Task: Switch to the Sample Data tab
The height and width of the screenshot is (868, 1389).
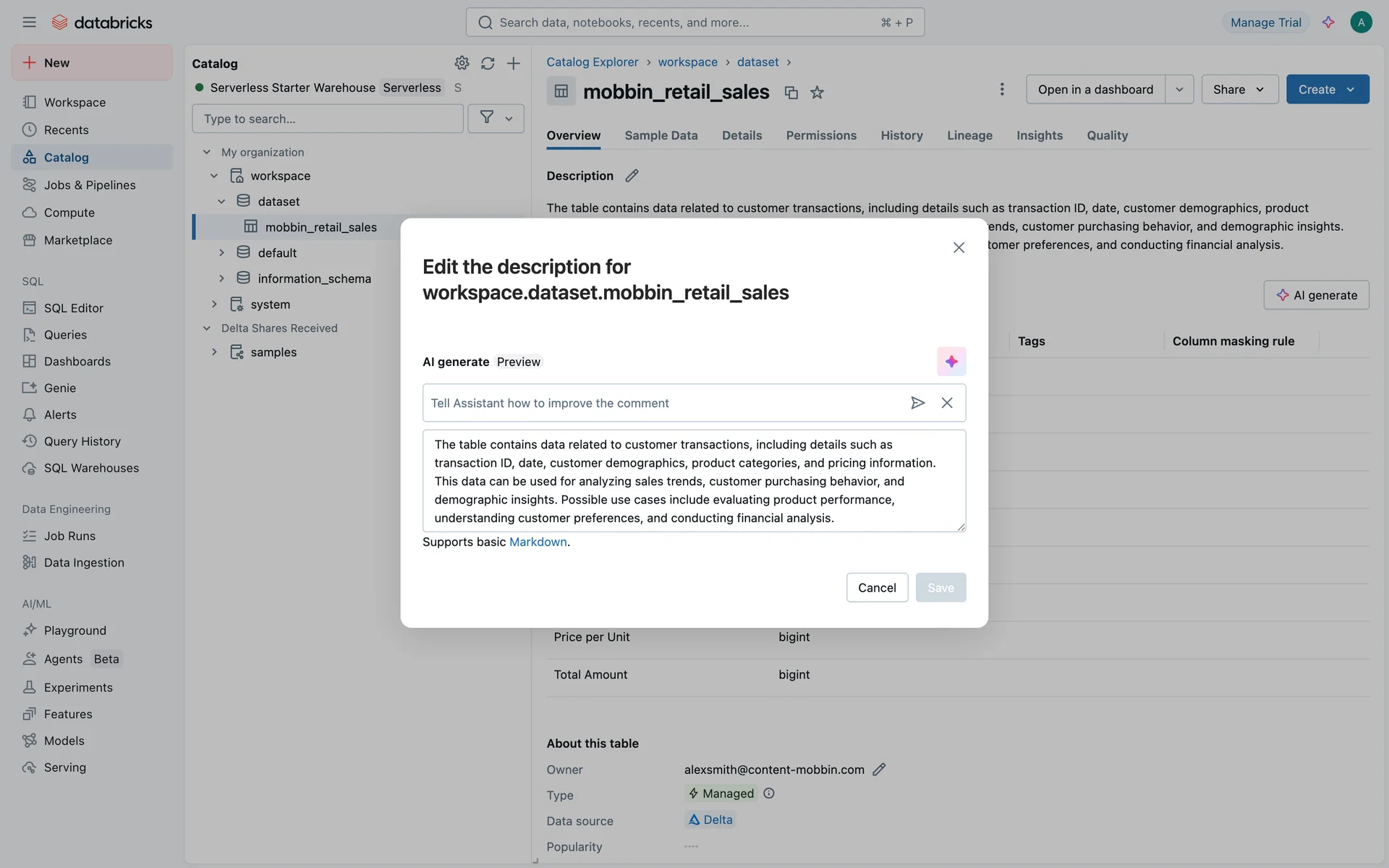Action: [660, 135]
